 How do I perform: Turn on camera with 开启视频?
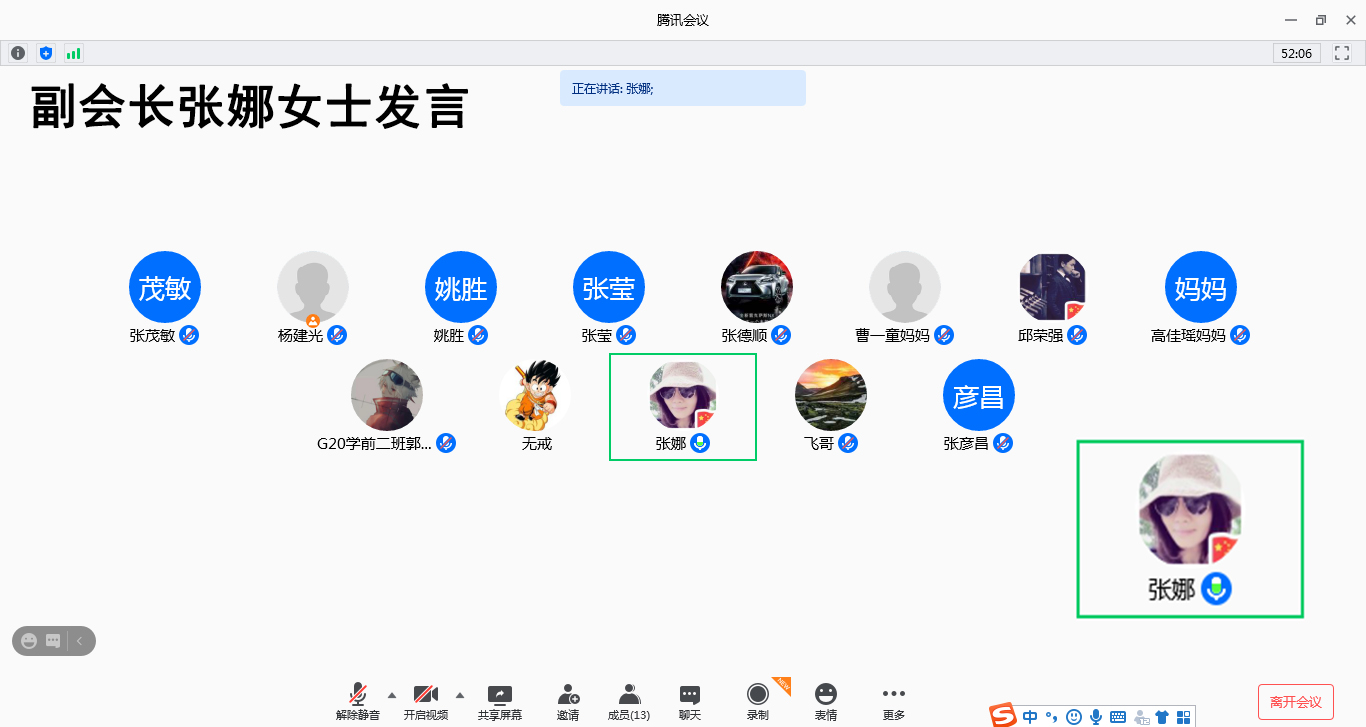[426, 702]
